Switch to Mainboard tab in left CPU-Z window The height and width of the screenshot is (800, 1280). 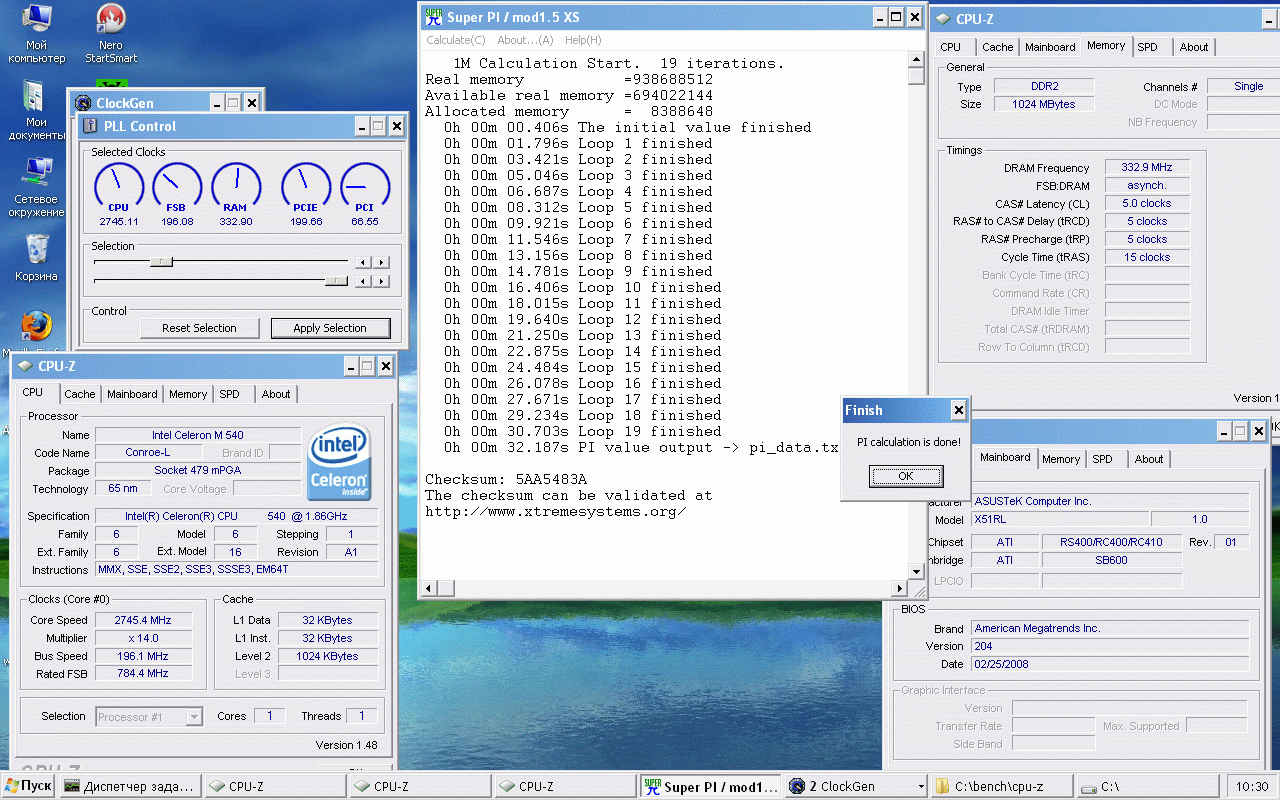pyautogui.click(x=132, y=394)
